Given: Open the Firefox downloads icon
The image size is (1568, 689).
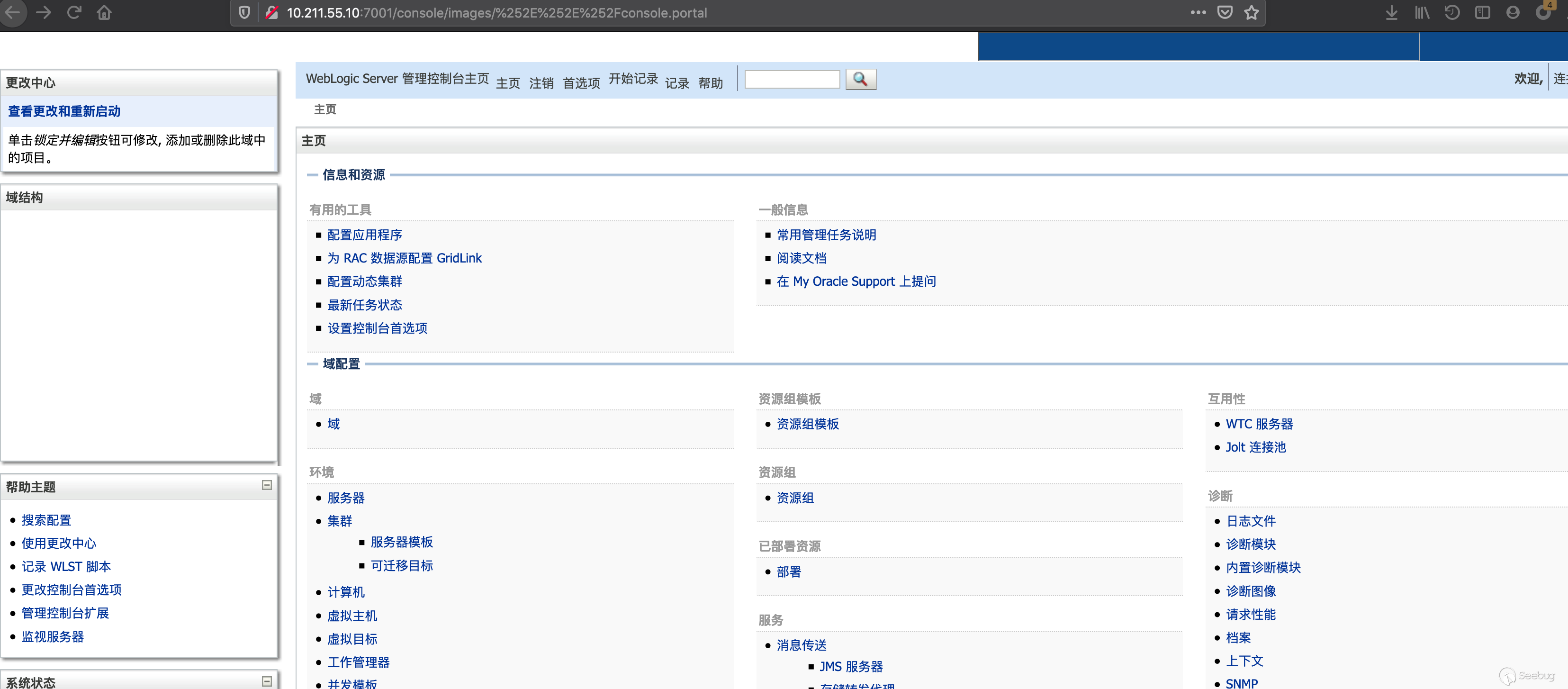Looking at the screenshot, I should point(1391,12).
